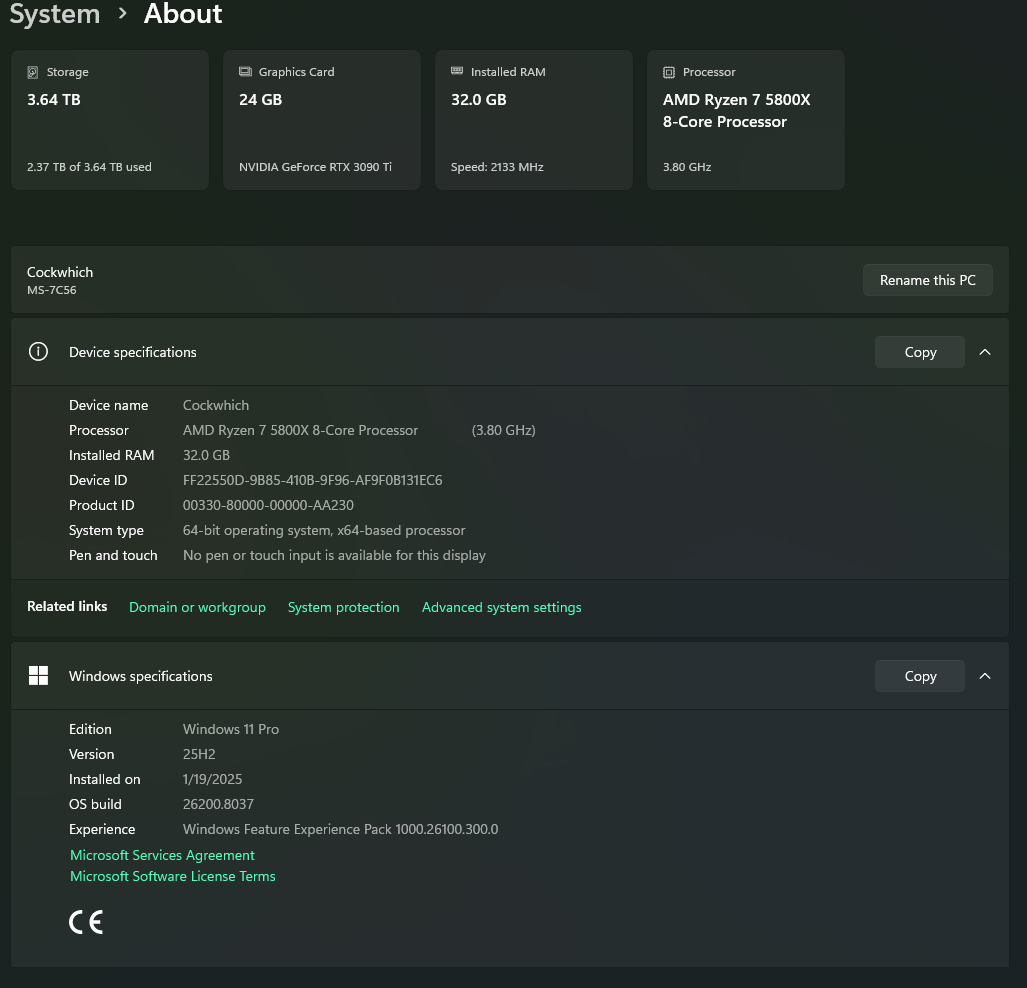Click the CE certification mark

(x=86, y=921)
